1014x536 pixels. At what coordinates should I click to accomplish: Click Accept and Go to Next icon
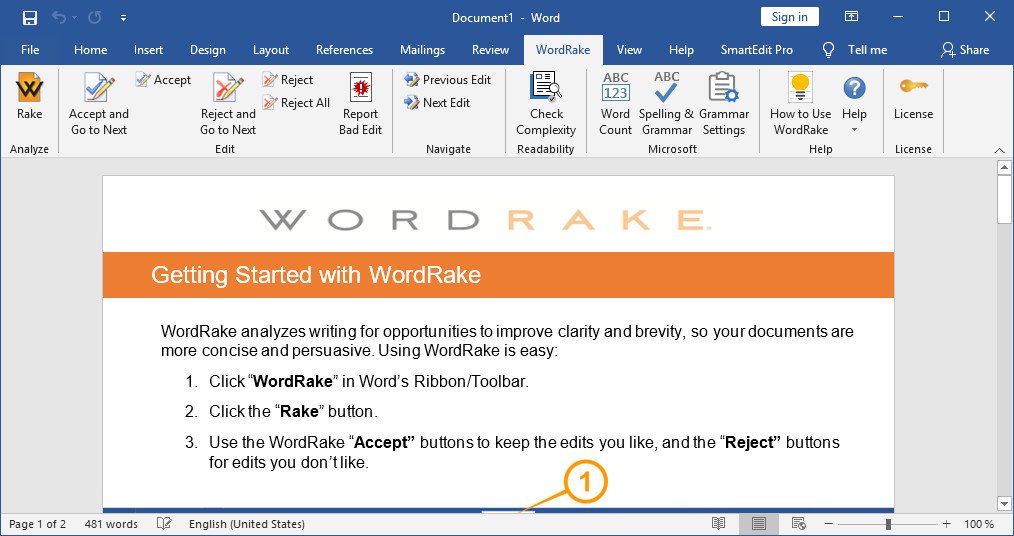coord(99,87)
